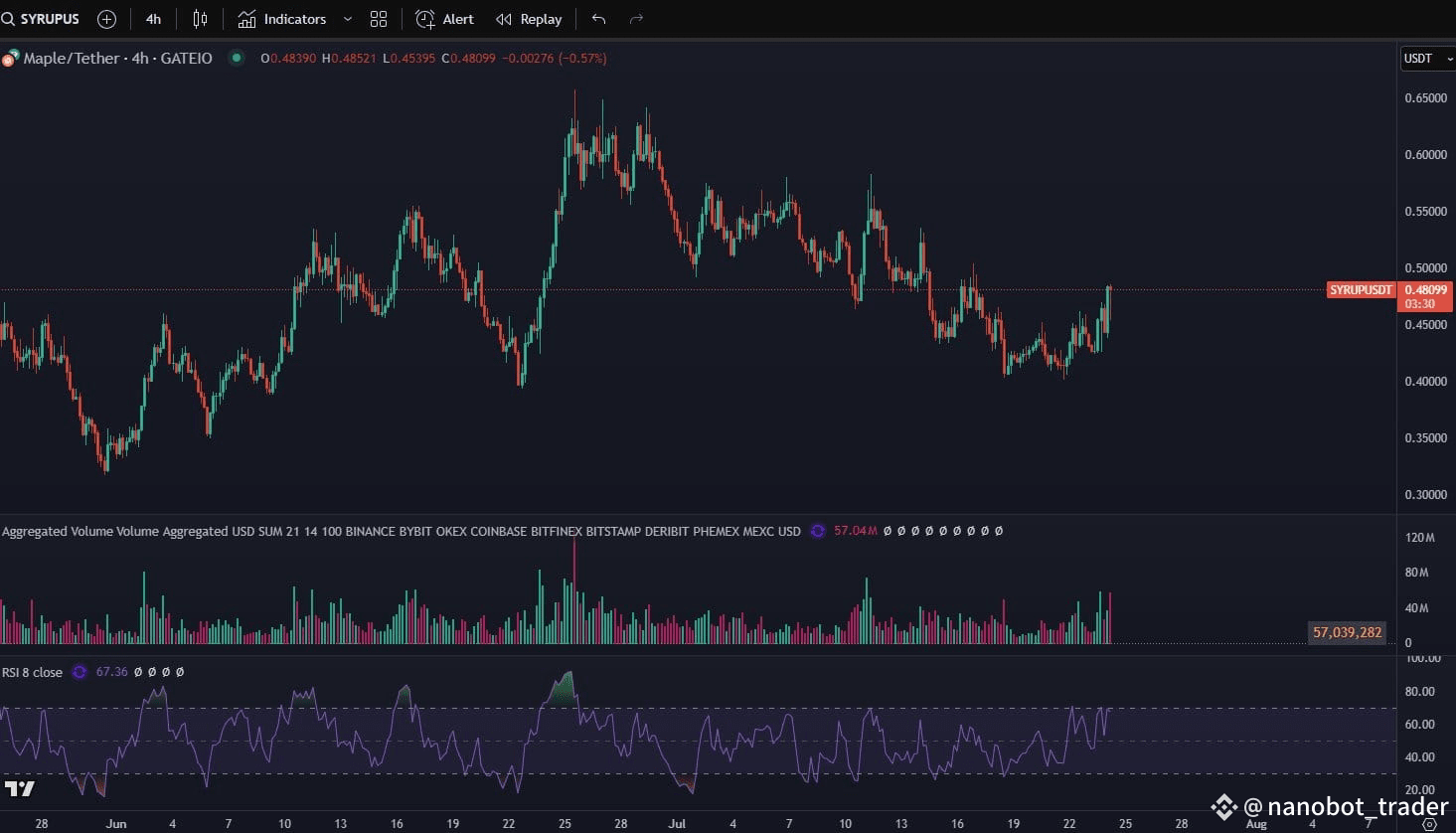Click the TradingView logo
The width and height of the screenshot is (1456, 833).
click(x=20, y=788)
